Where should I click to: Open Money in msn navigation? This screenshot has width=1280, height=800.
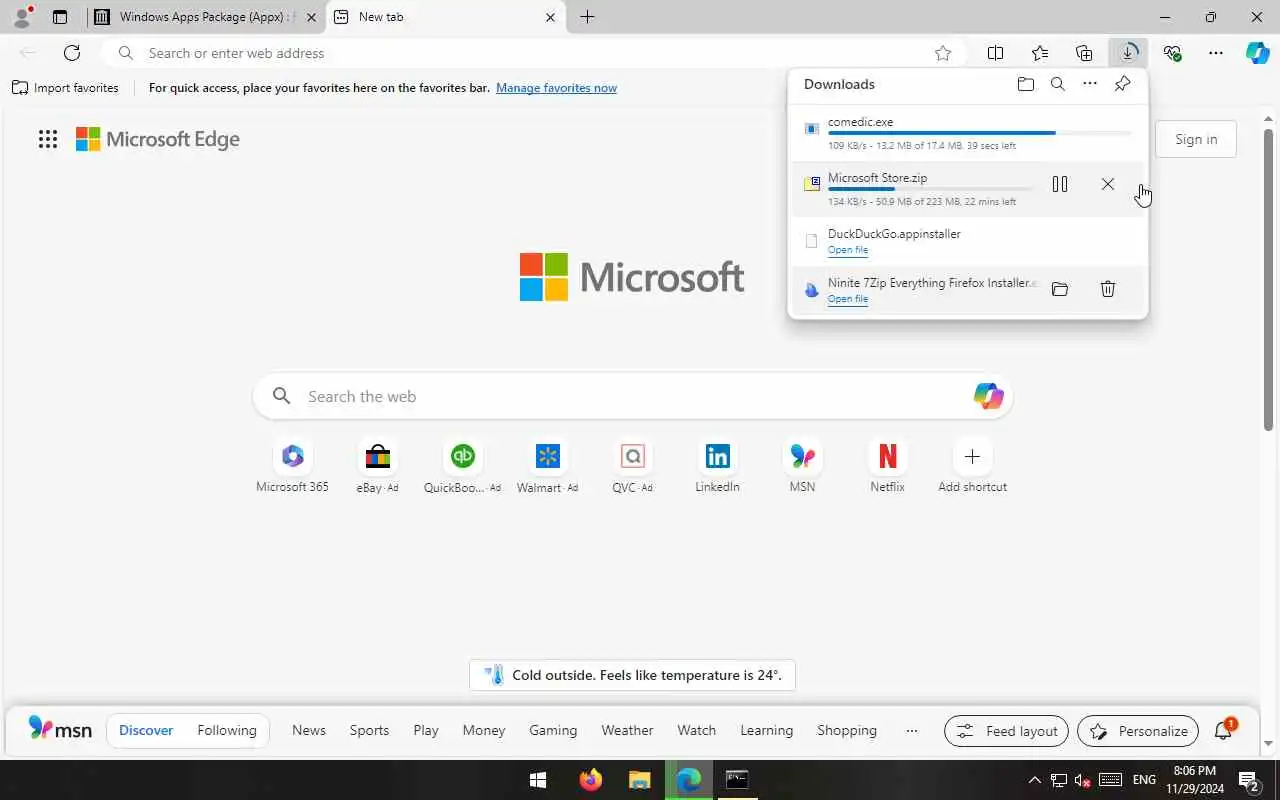(x=484, y=730)
